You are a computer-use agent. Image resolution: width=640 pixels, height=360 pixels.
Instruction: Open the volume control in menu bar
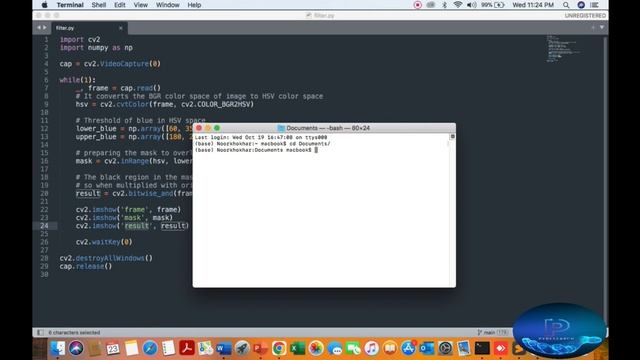point(471,5)
